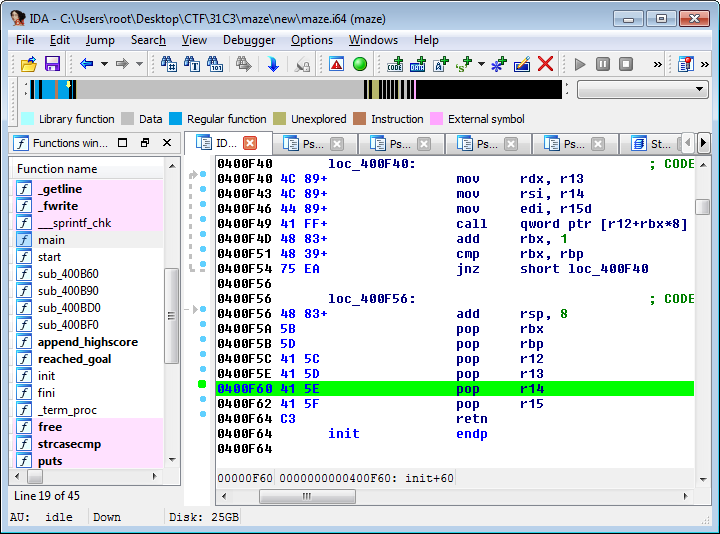Viewport: 720px width, 534px height.
Task: Click the 'jnz short loc_400F40' instruction
Action: pyautogui.click(x=552, y=269)
